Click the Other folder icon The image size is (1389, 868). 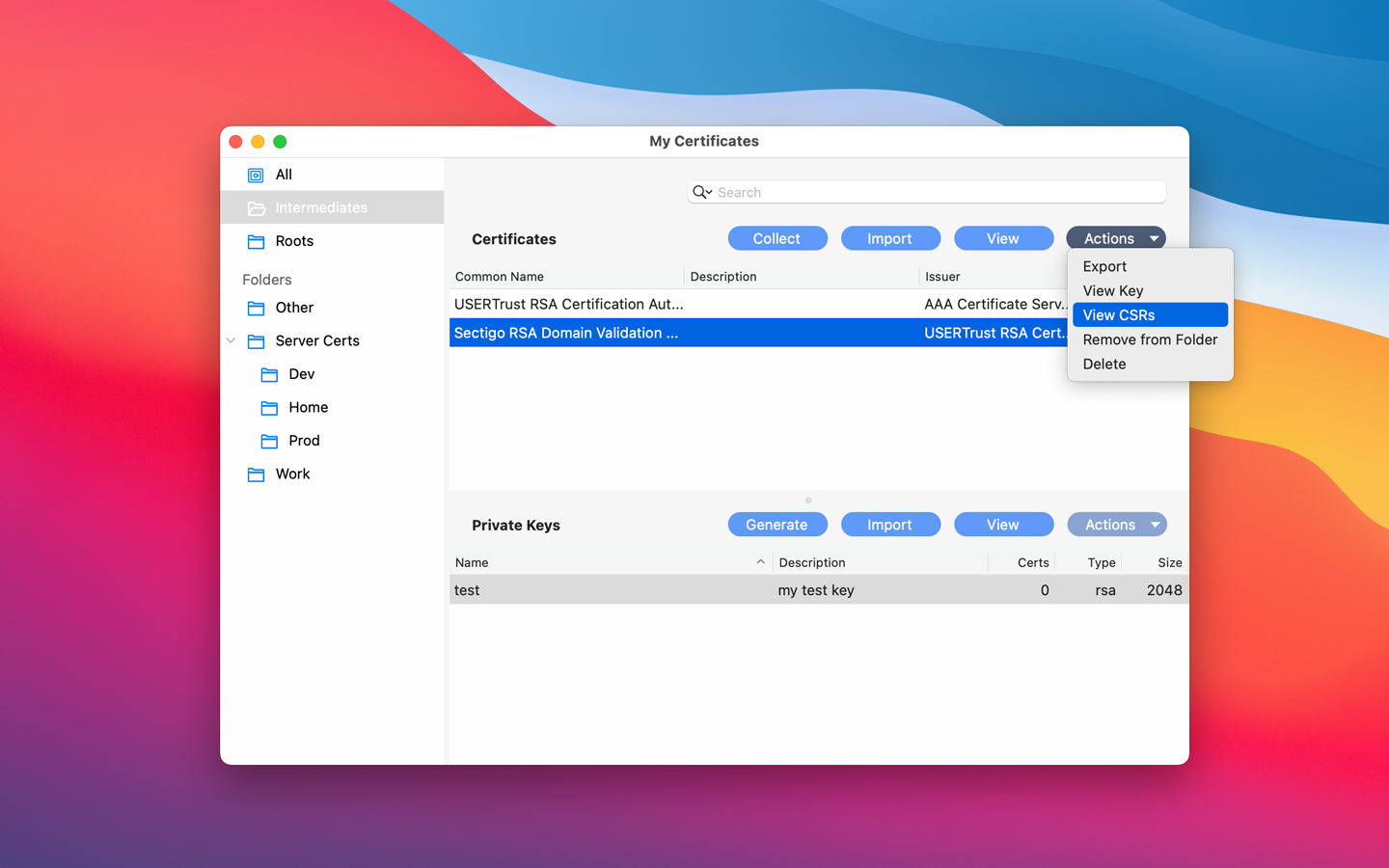click(x=257, y=308)
